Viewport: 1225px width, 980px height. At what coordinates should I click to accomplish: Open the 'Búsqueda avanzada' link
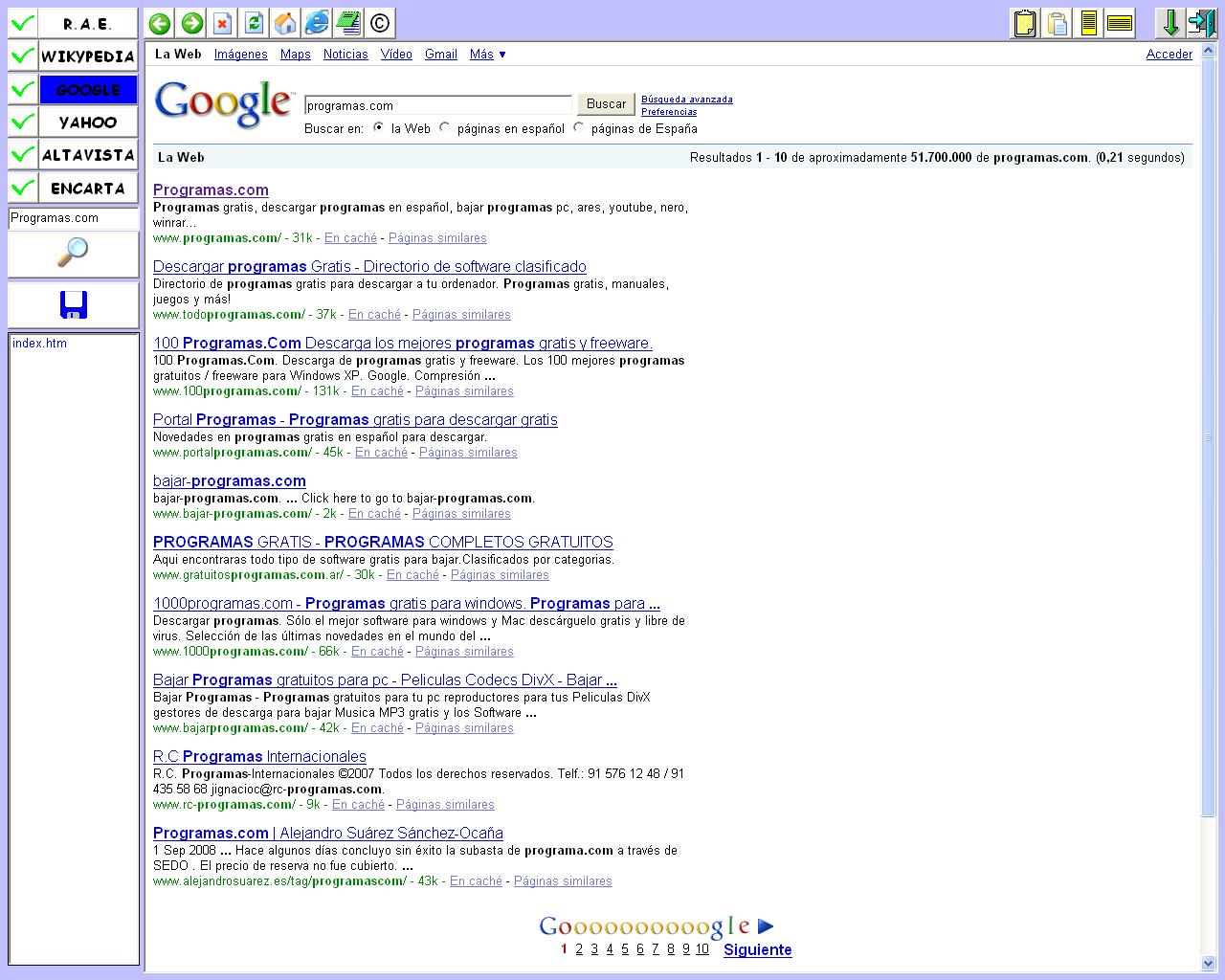687,99
